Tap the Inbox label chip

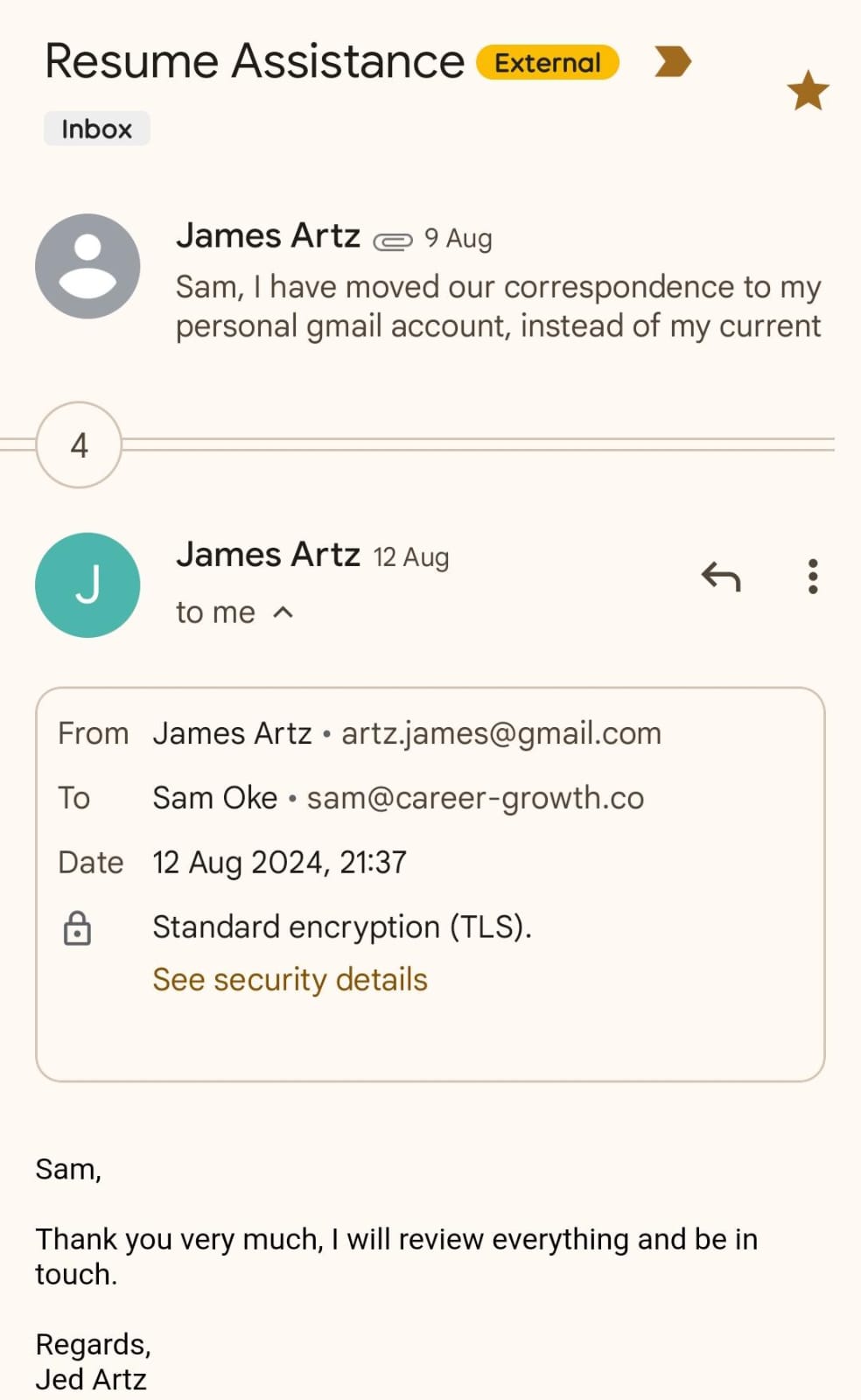click(96, 129)
